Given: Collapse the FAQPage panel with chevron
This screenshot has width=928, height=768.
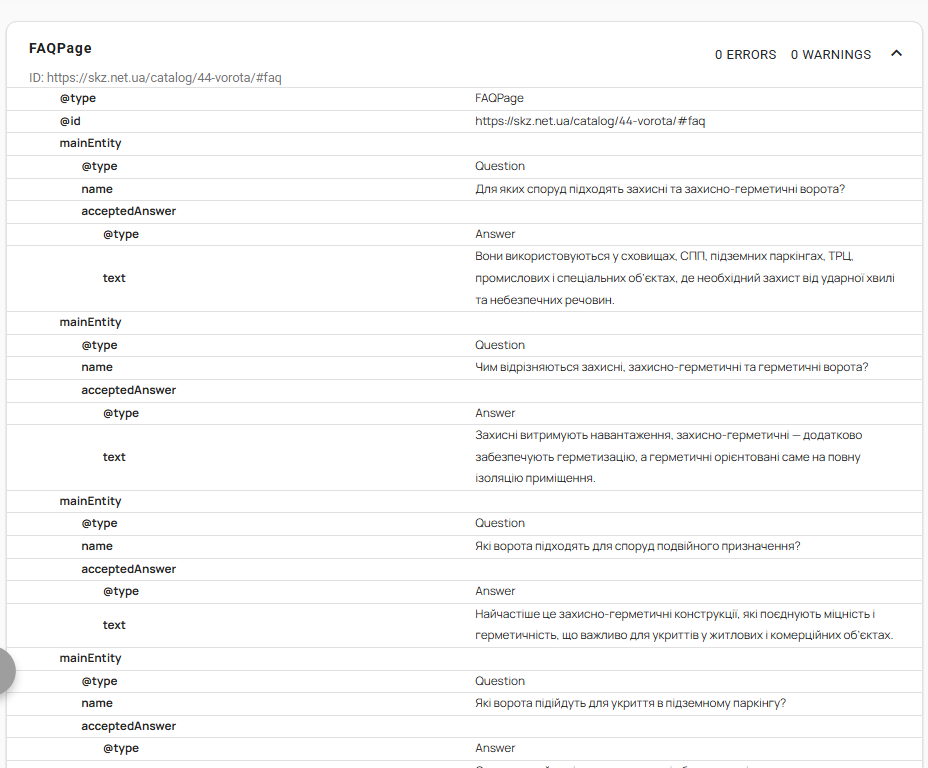Looking at the screenshot, I should 897,54.
